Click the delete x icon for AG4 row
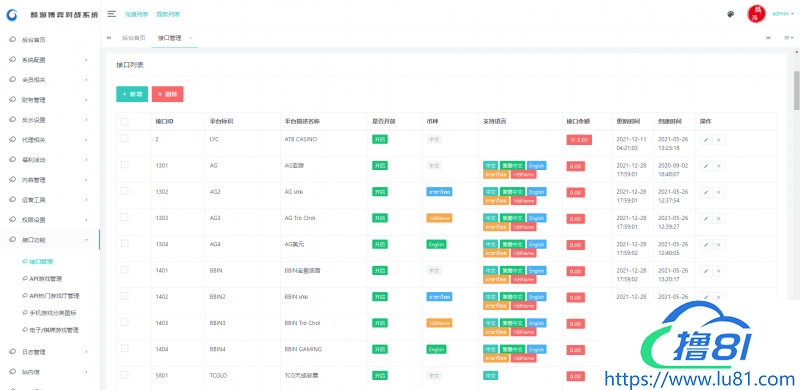The image size is (800, 390). (718, 245)
